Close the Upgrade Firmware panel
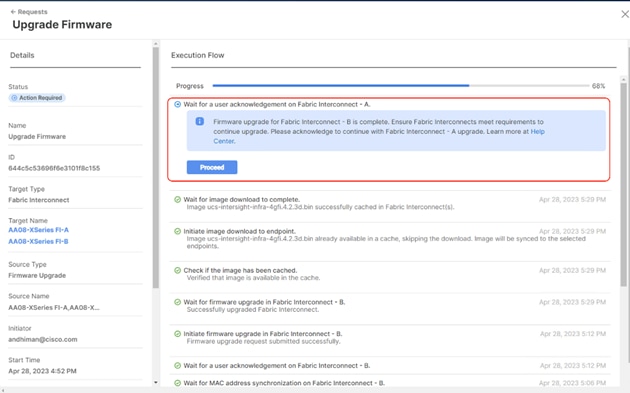The height and width of the screenshot is (393, 630). point(625,14)
